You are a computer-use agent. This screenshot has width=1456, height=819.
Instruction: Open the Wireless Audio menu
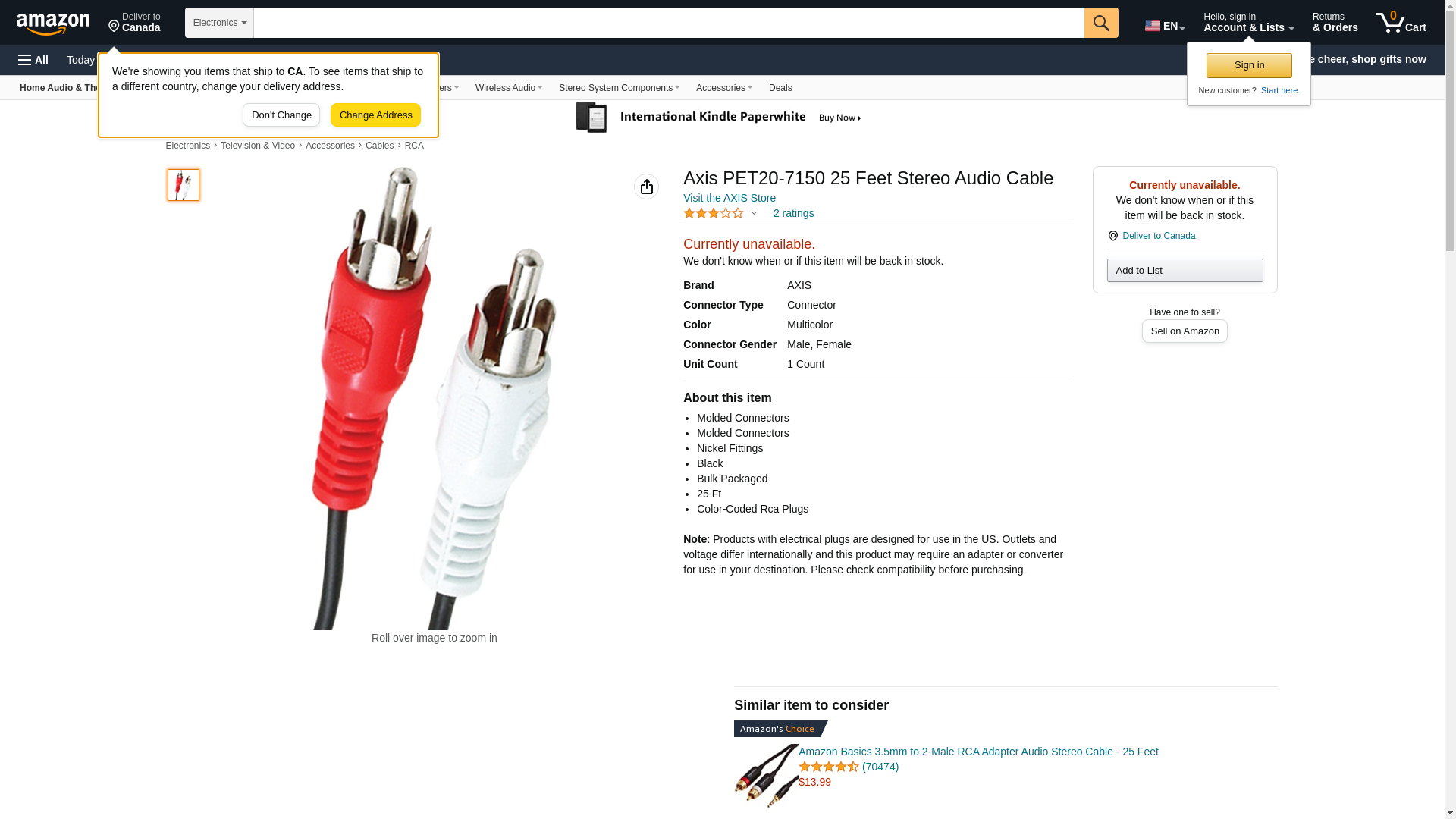509,88
